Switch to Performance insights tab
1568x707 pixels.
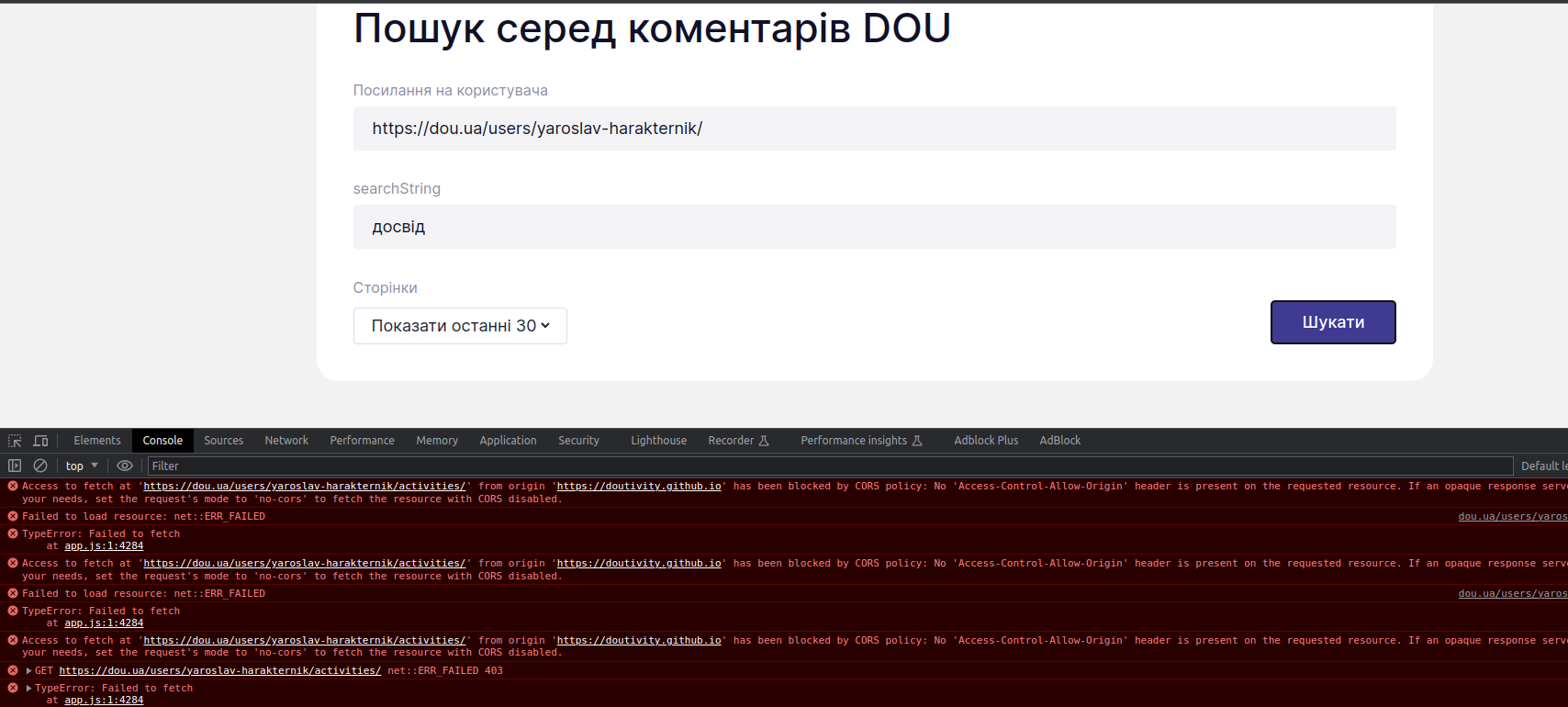pyautogui.click(x=861, y=441)
